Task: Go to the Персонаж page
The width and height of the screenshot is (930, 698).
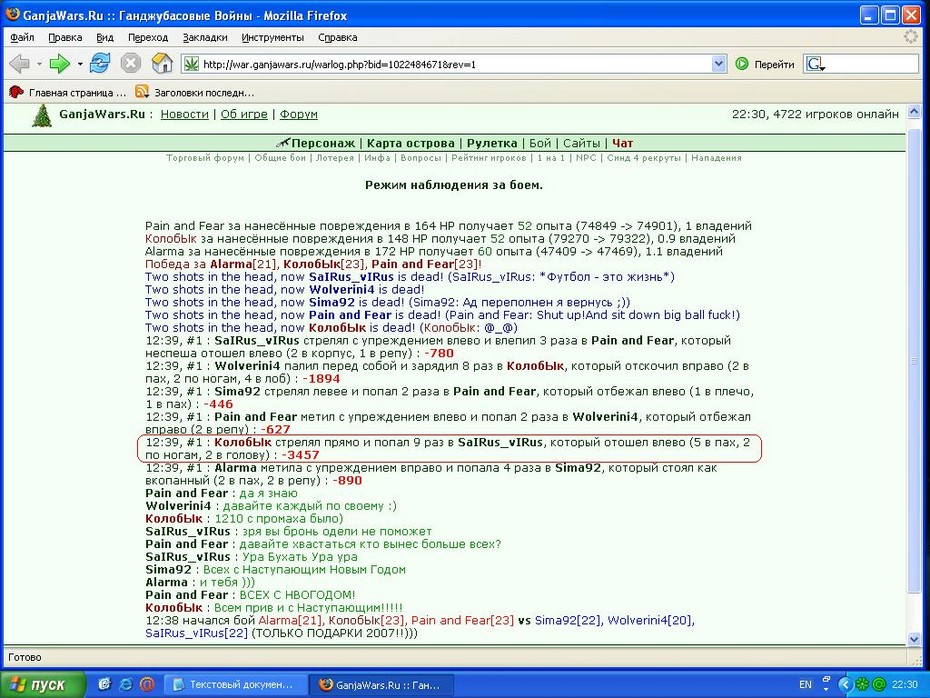Action: (x=323, y=143)
